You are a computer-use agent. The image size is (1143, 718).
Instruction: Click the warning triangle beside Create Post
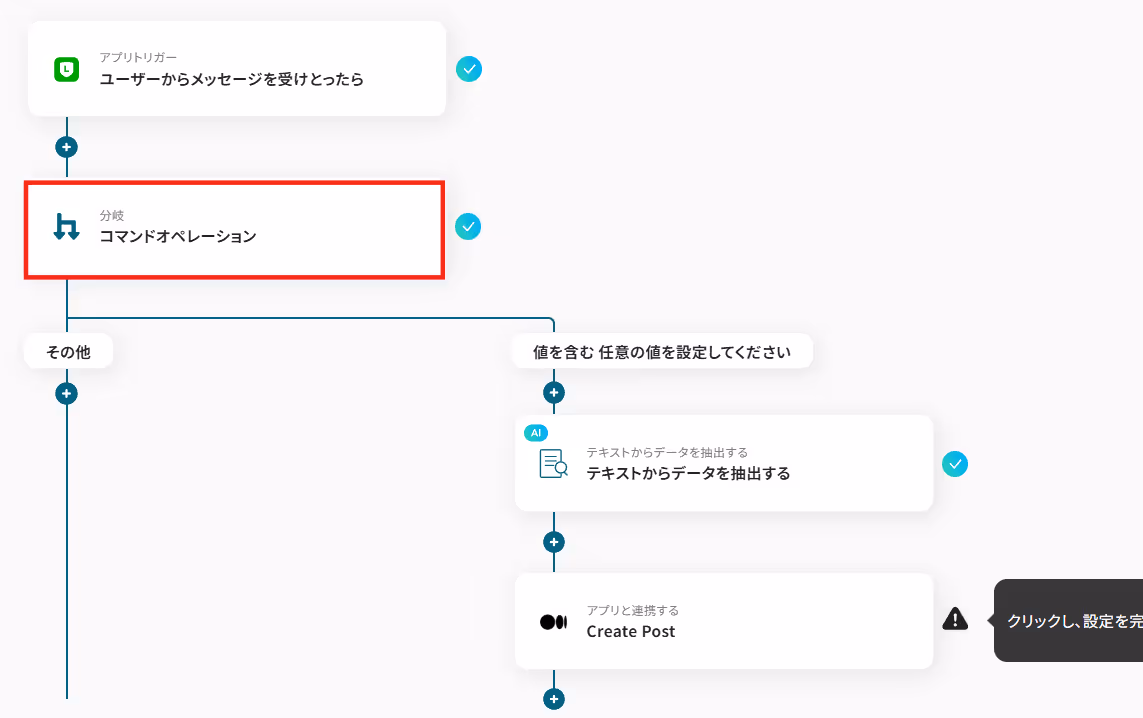pos(955,619)
